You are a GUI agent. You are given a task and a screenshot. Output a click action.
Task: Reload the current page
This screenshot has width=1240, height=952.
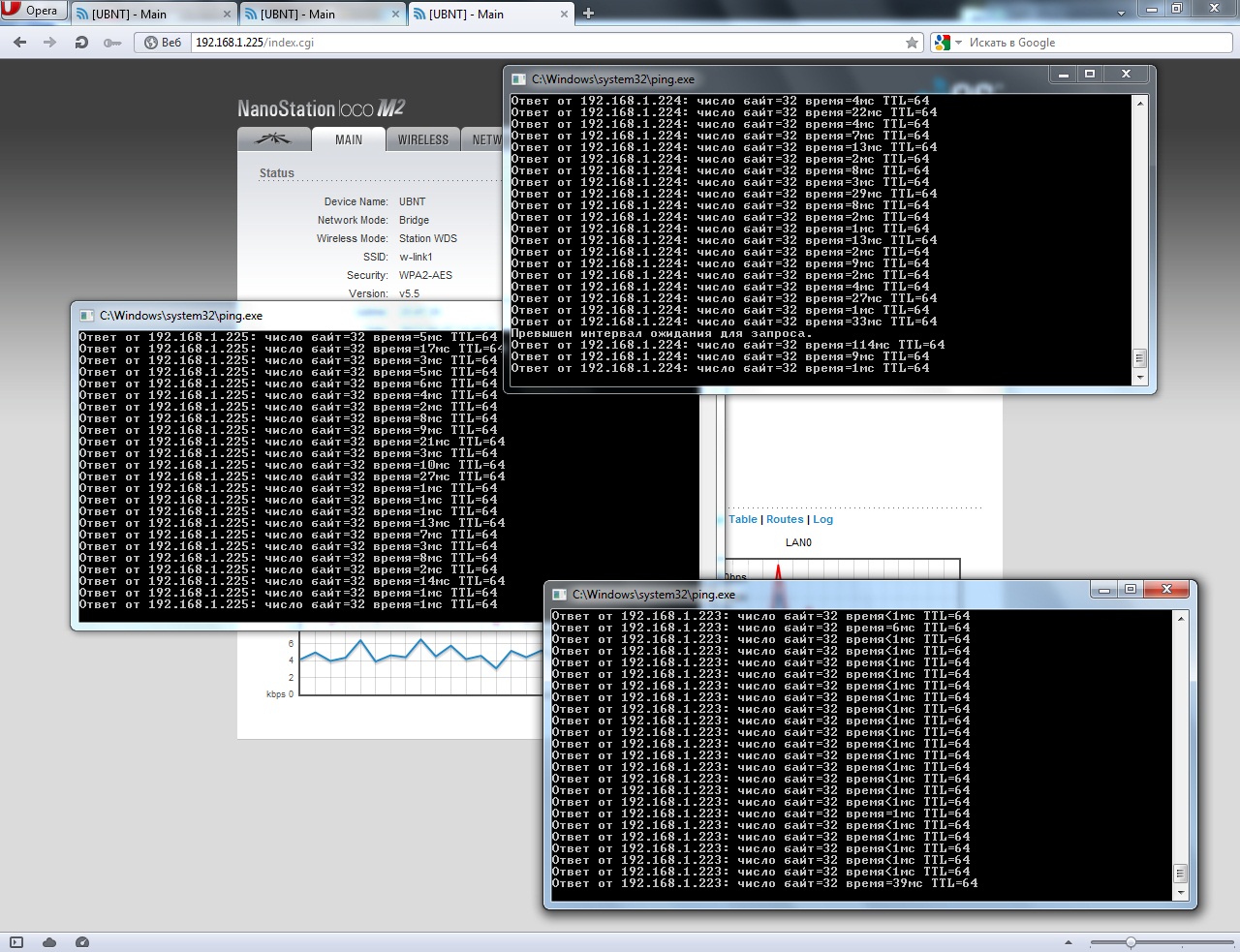pos(81,43)
